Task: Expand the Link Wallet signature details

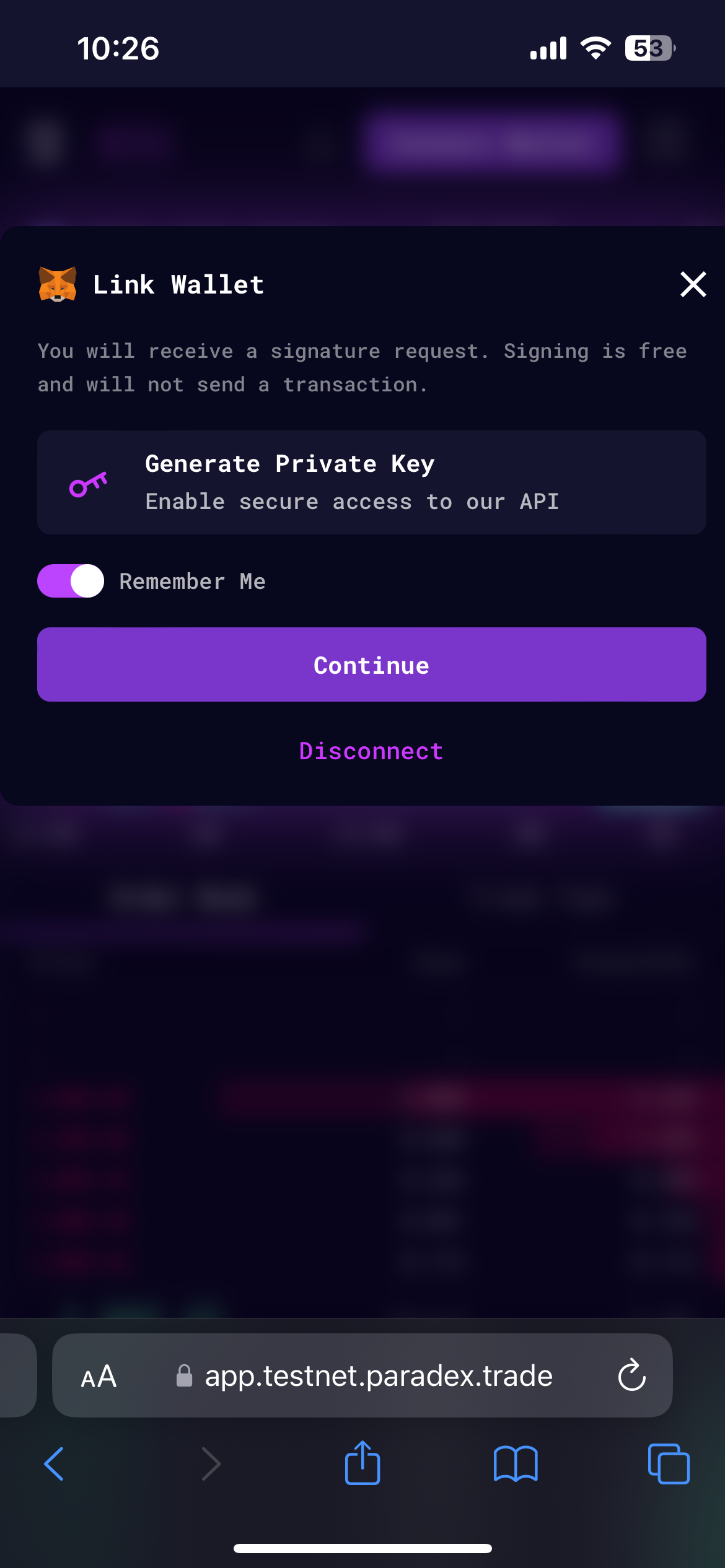Action: click(x=362, y=367)
